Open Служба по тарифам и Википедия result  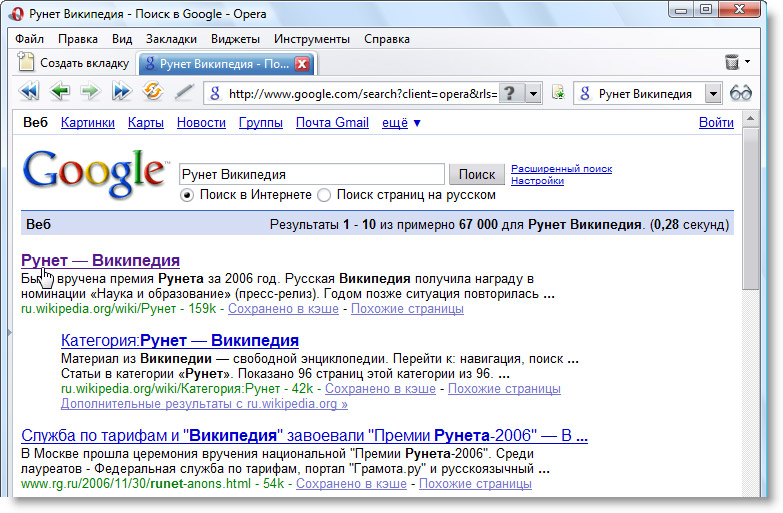(304, 435)
